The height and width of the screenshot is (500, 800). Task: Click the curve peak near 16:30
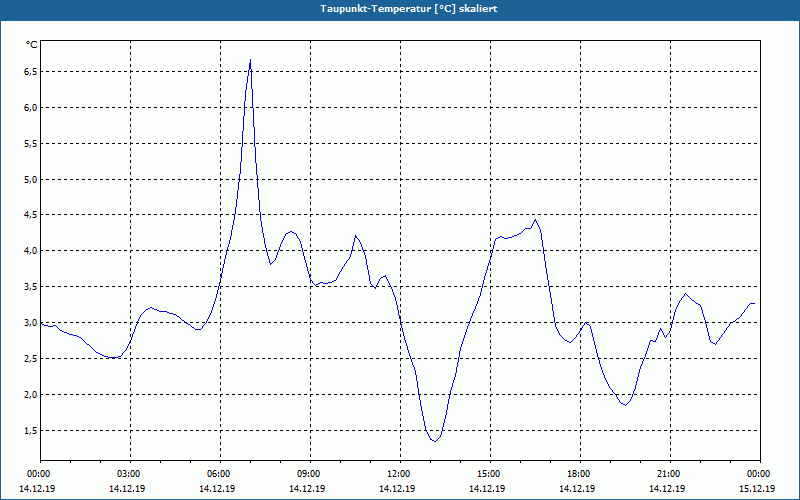[535, 220]
